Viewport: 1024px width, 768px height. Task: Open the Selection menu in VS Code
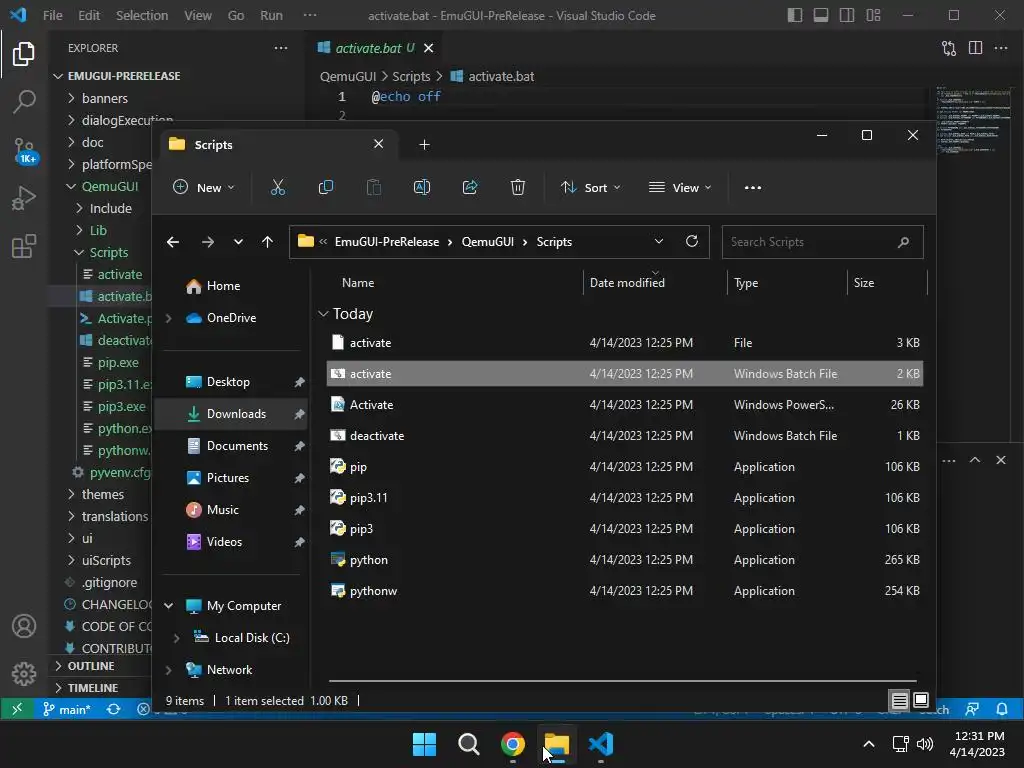[x=142, y=15]
